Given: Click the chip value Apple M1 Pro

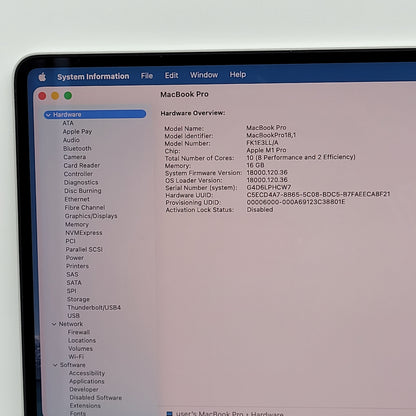Looking at the screenshot, I should click(266, 150).
